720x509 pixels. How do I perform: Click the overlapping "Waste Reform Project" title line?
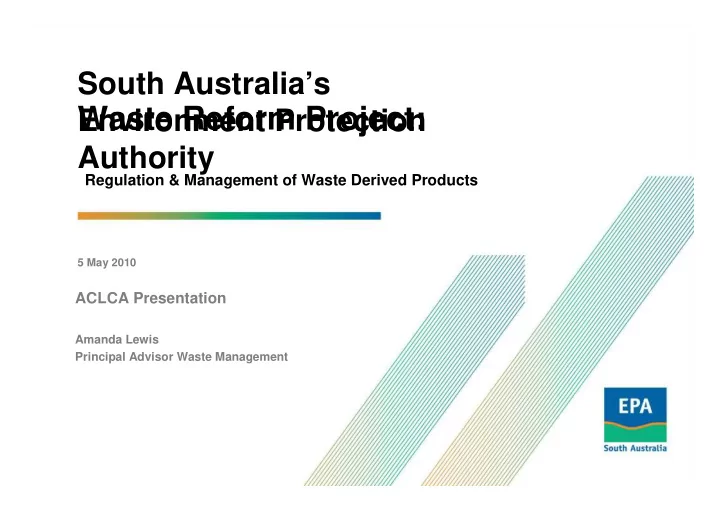tap(251, 120)
